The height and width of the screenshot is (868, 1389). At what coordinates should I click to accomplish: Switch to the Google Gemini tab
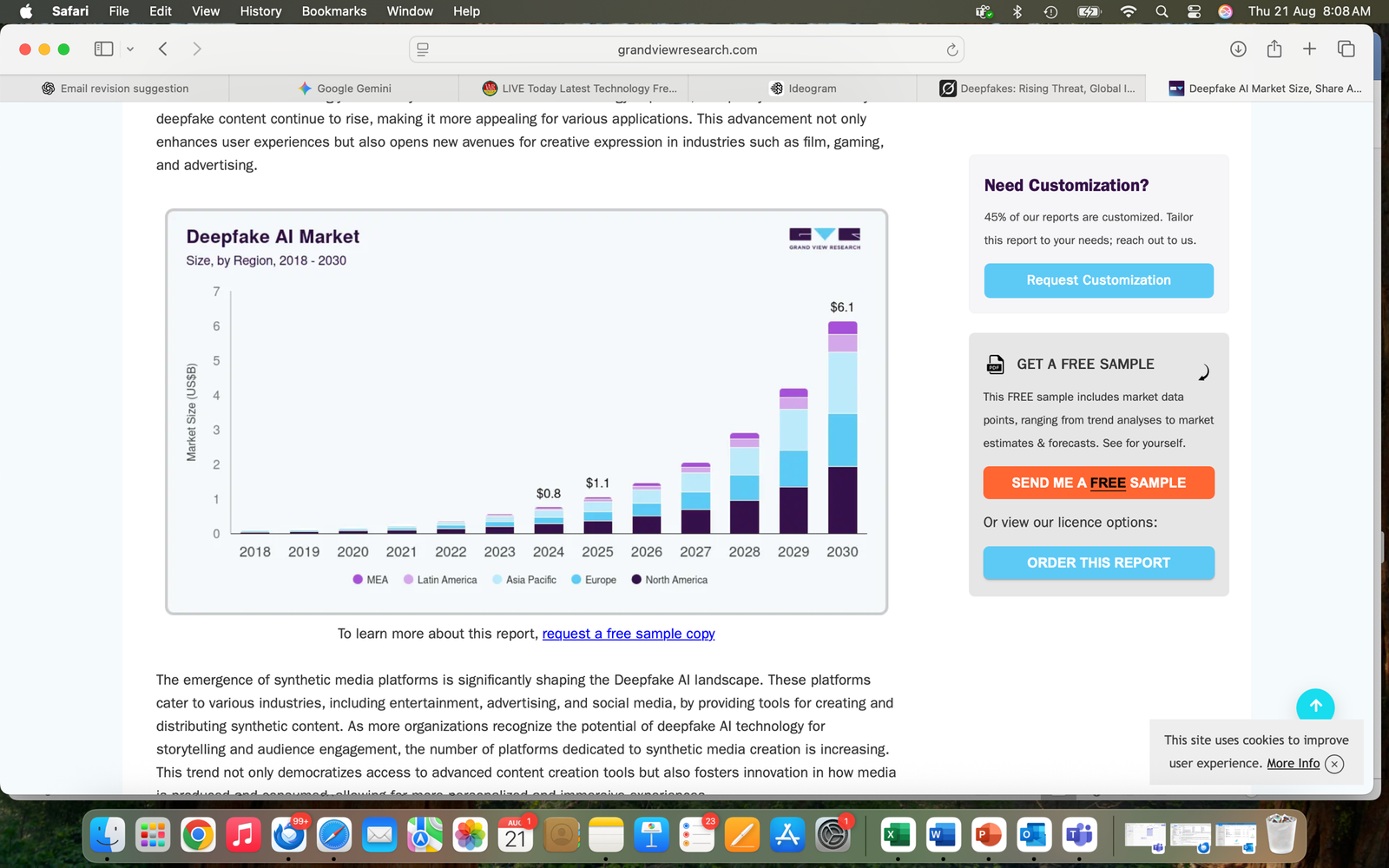345,89
